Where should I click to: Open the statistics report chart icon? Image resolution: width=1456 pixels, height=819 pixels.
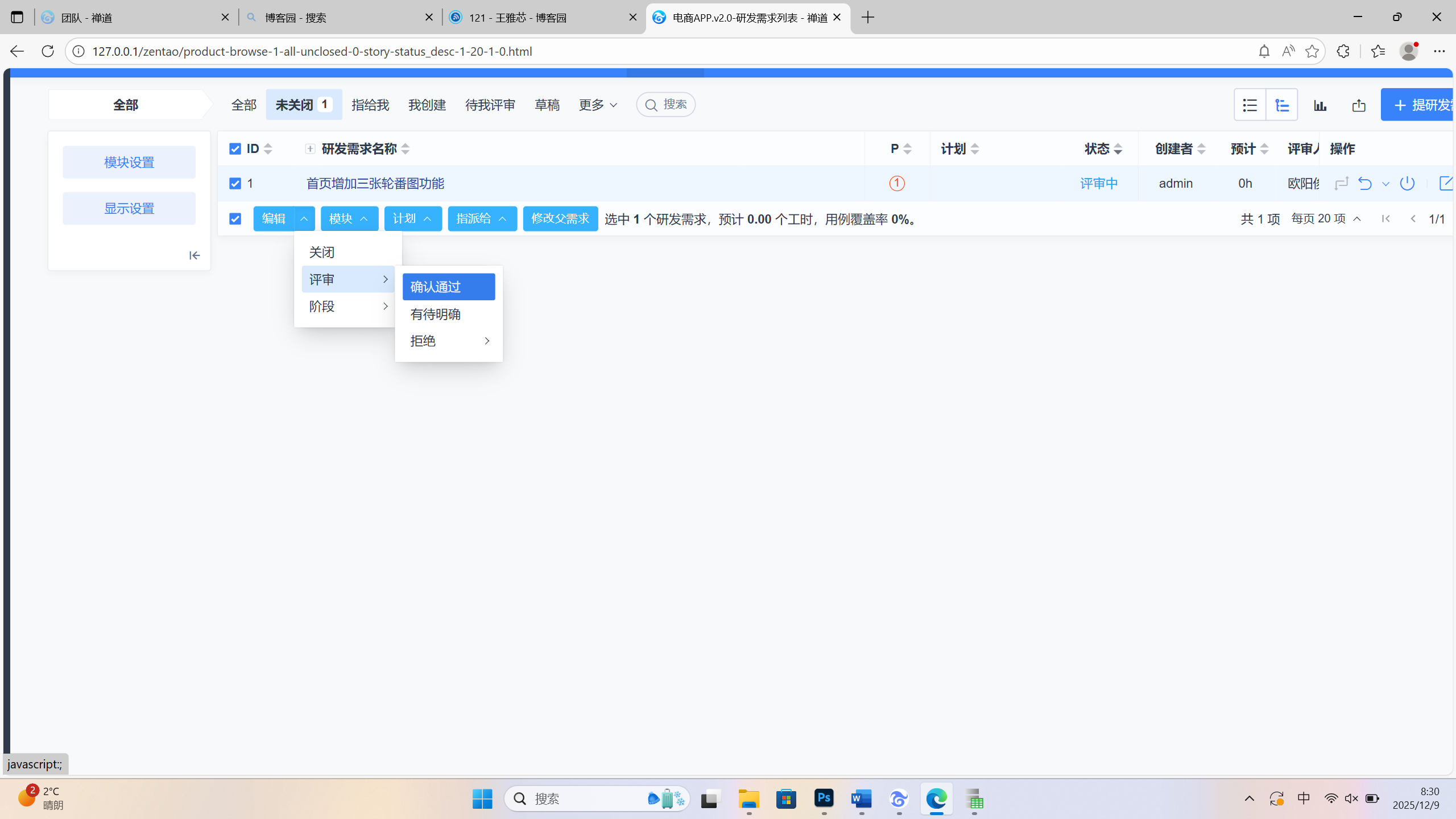1320,105
